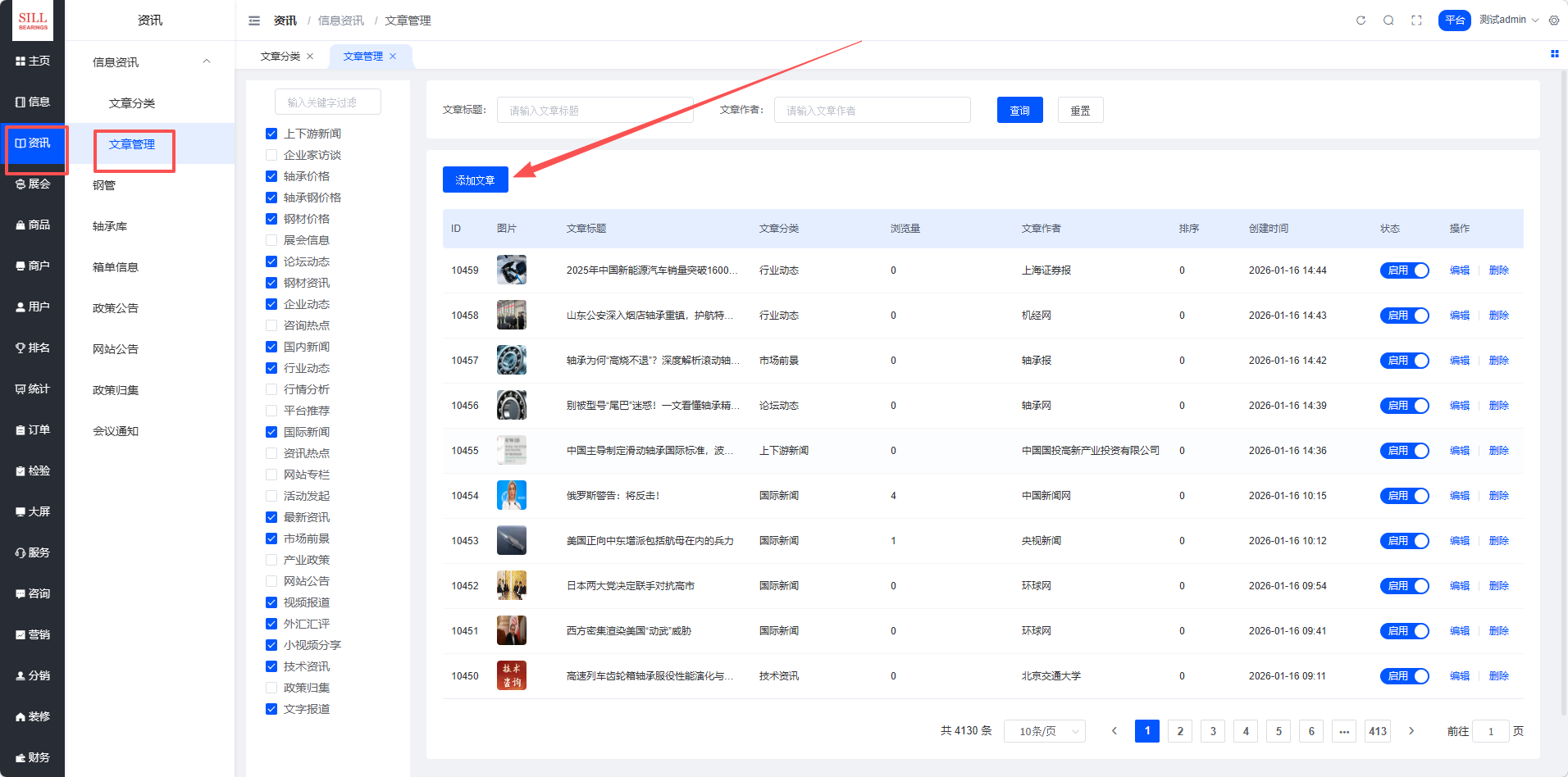This screenshot has height=777, width=1568.
Task: Open the search icon in header
Action: (x=1388, y=20)
